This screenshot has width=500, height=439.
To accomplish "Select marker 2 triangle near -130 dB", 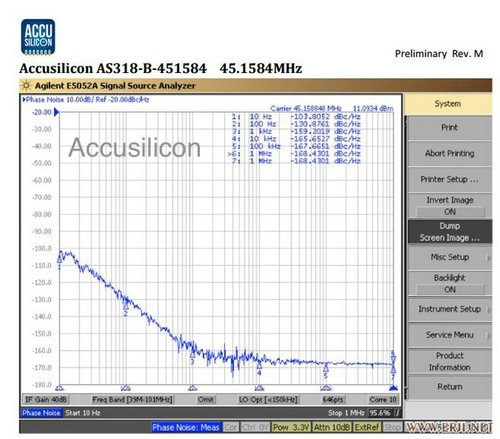I will tap(126, 306).
